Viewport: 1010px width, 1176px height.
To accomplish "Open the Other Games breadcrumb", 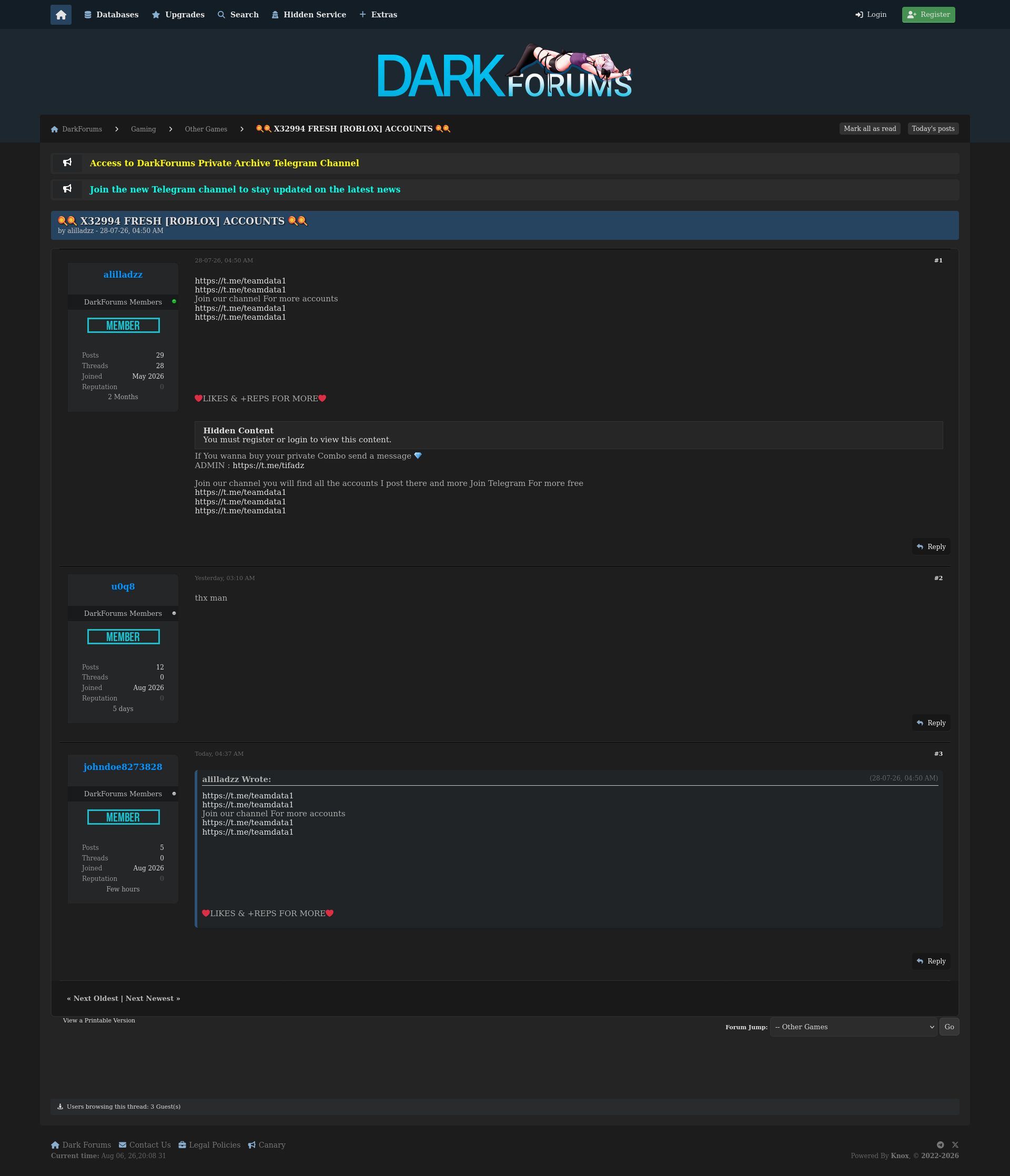I will [206, 129].
